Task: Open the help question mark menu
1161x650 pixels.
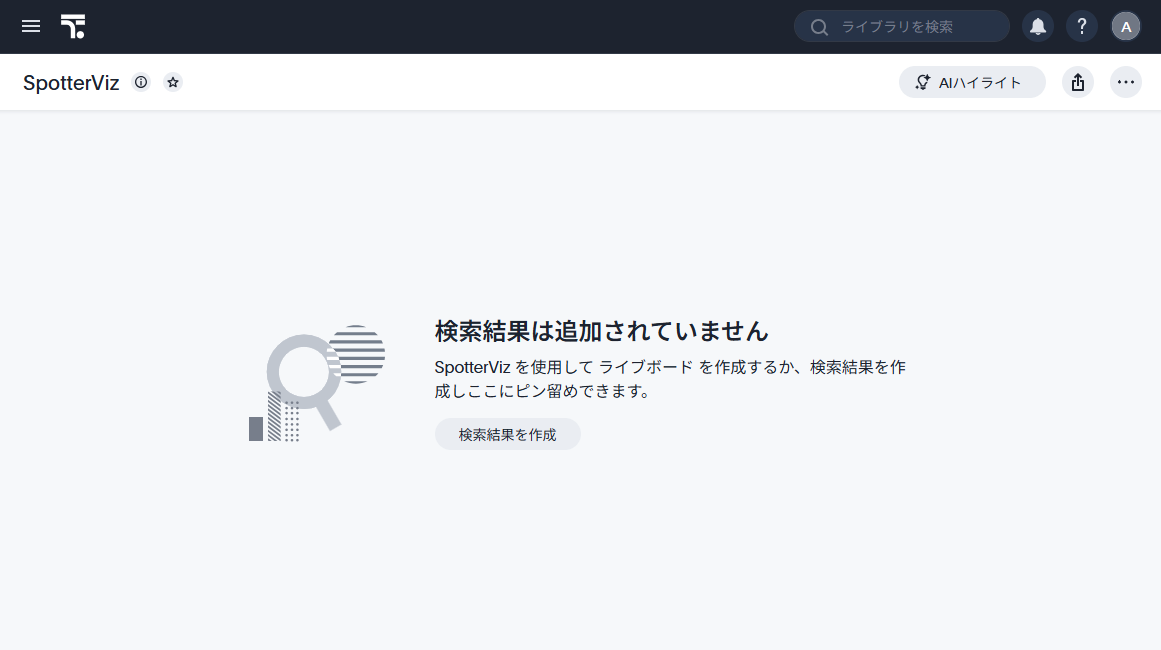Action: (x=1081, y=27)
